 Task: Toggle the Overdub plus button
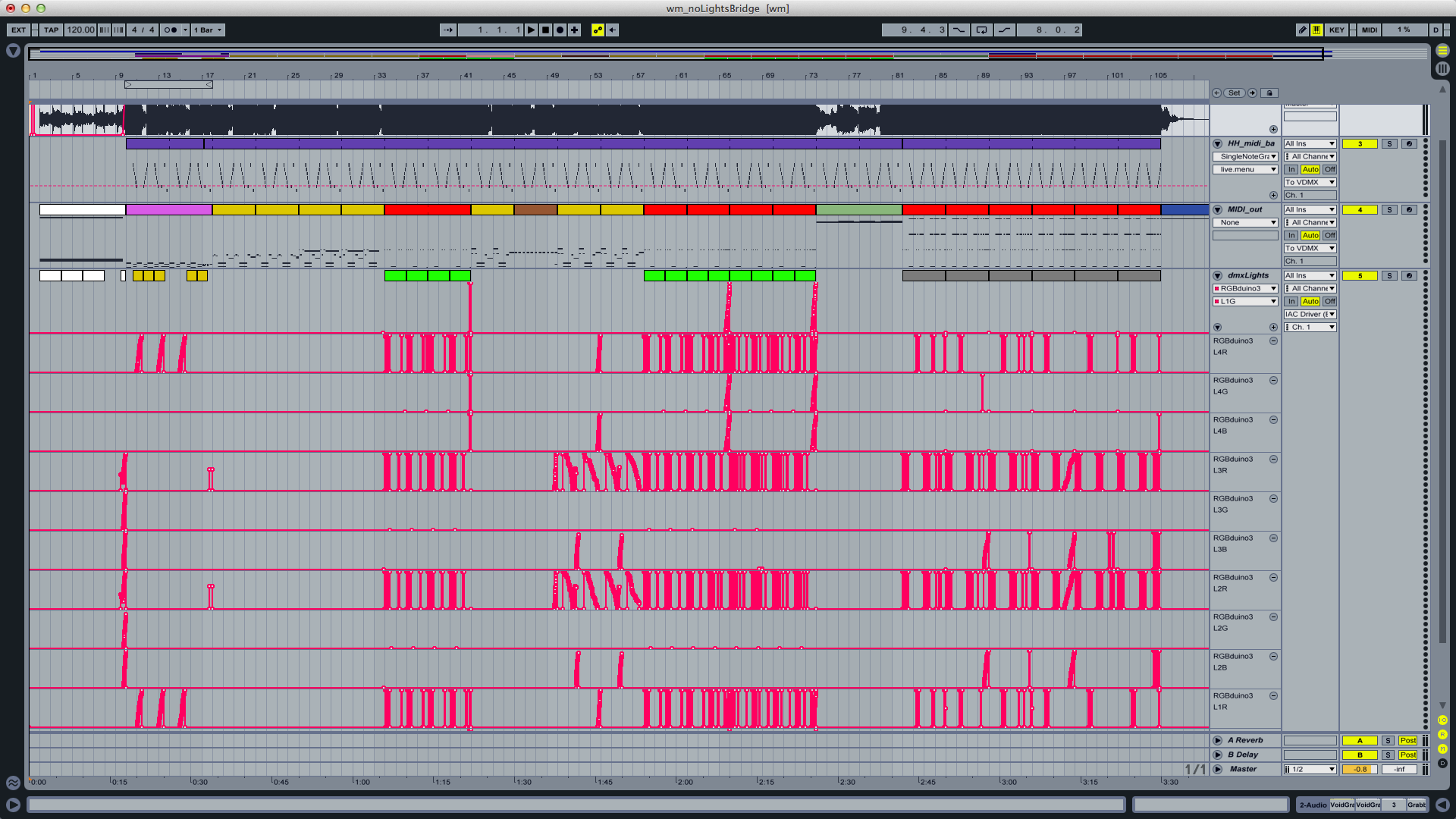tap(575, 30)
